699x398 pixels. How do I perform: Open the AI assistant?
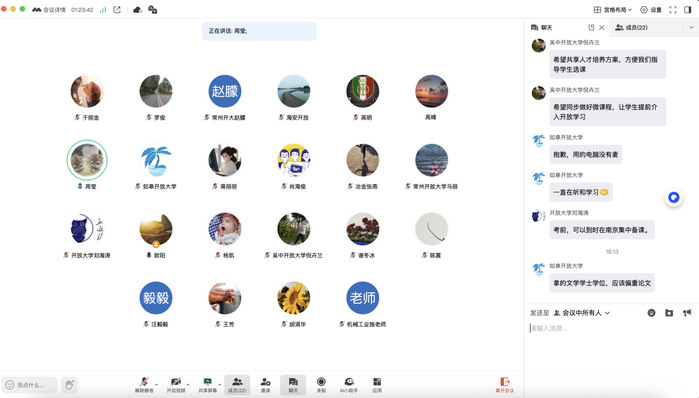tap(349, 384)
